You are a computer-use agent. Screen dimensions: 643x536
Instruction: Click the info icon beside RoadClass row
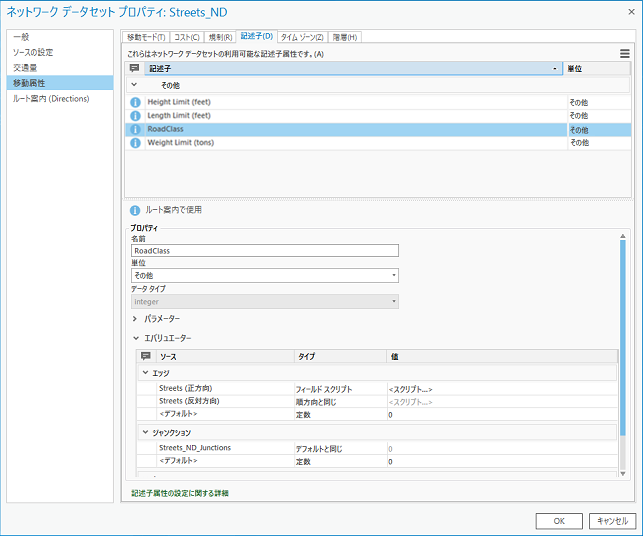click(x=135, y=130)
